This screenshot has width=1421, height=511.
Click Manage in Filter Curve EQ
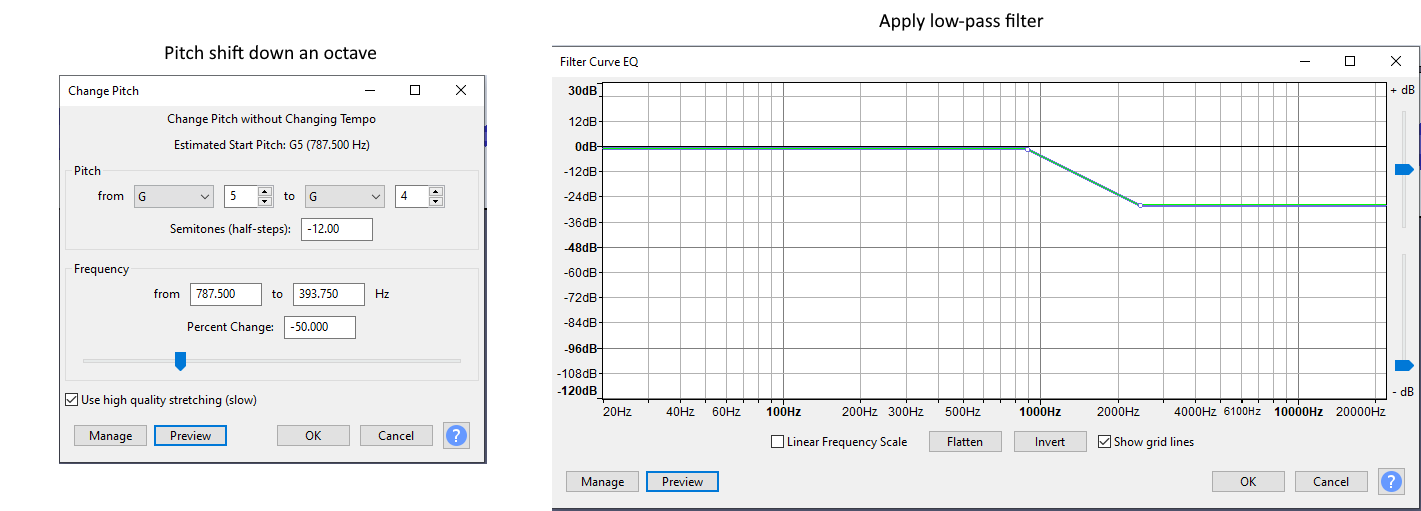602,482
